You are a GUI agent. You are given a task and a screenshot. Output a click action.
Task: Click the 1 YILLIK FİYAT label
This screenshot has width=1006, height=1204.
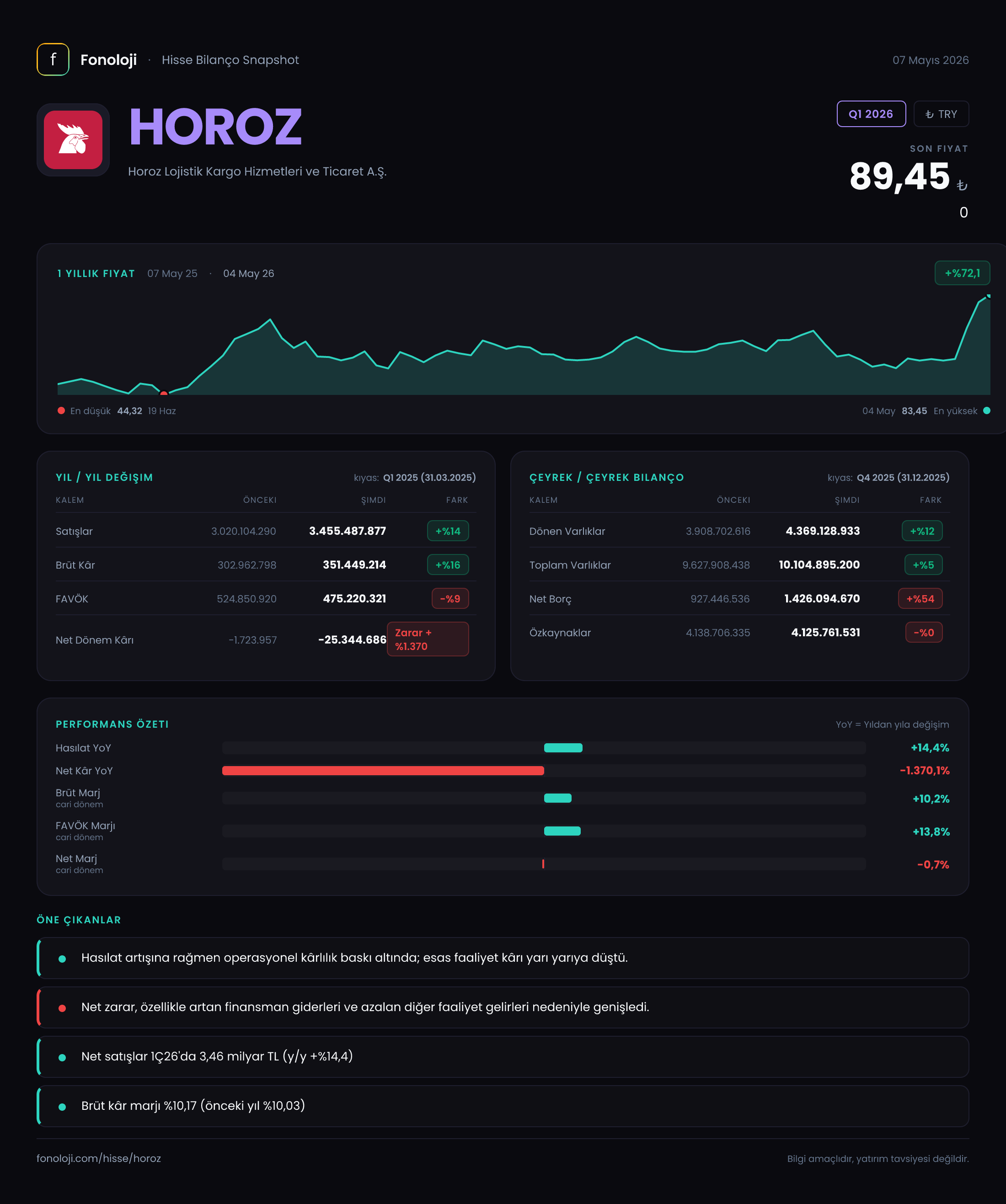(96, 273)
